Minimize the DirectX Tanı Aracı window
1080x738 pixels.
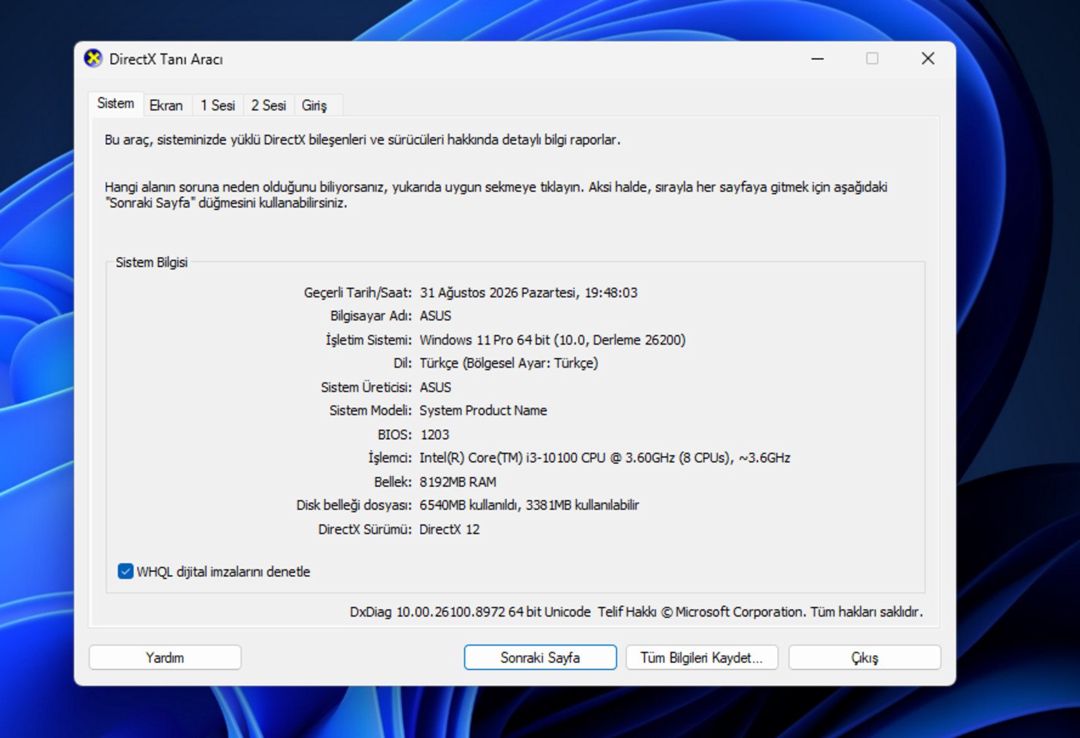[818, 59]
